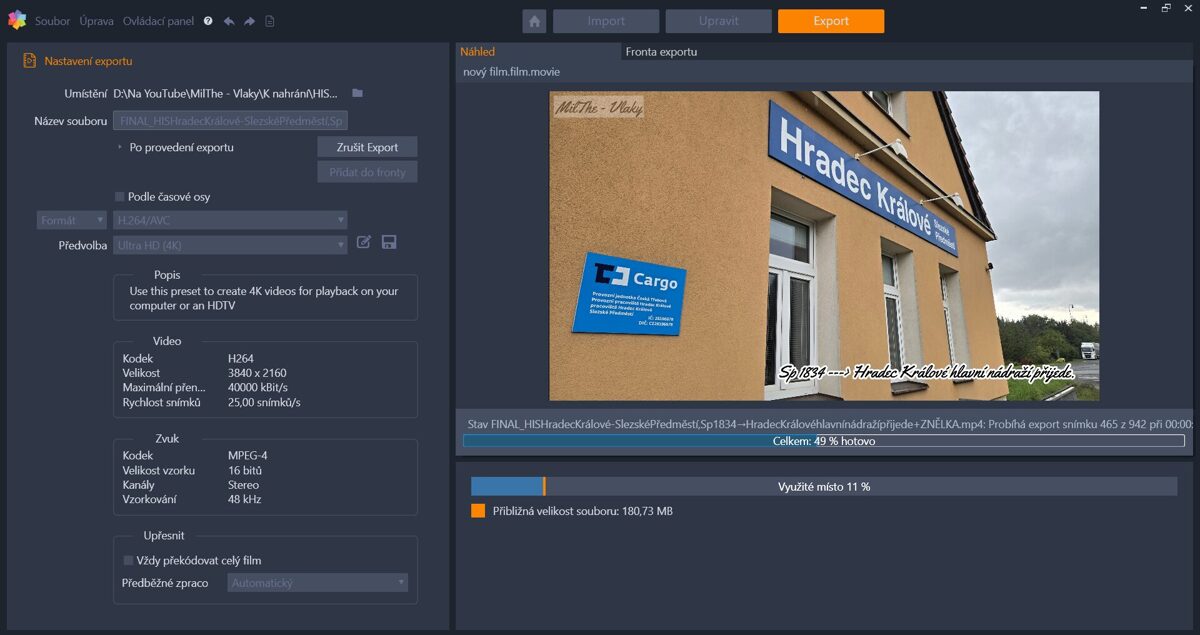Edit the preset with pencil icon
1200x635 pixels.
[x=364, y=242]
